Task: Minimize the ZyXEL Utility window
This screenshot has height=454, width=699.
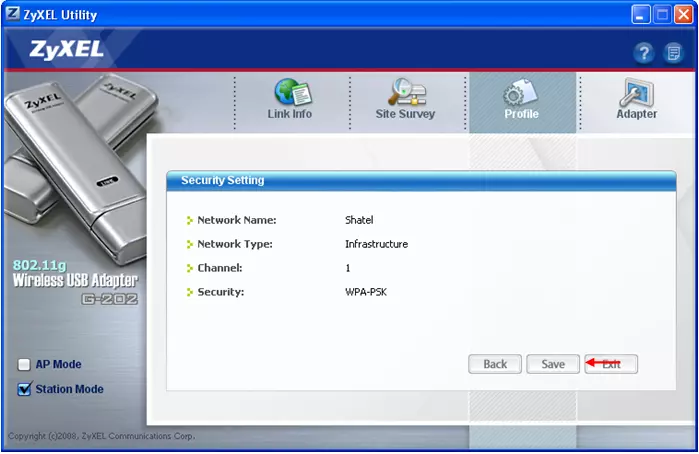Action: [x=641, y=15]
